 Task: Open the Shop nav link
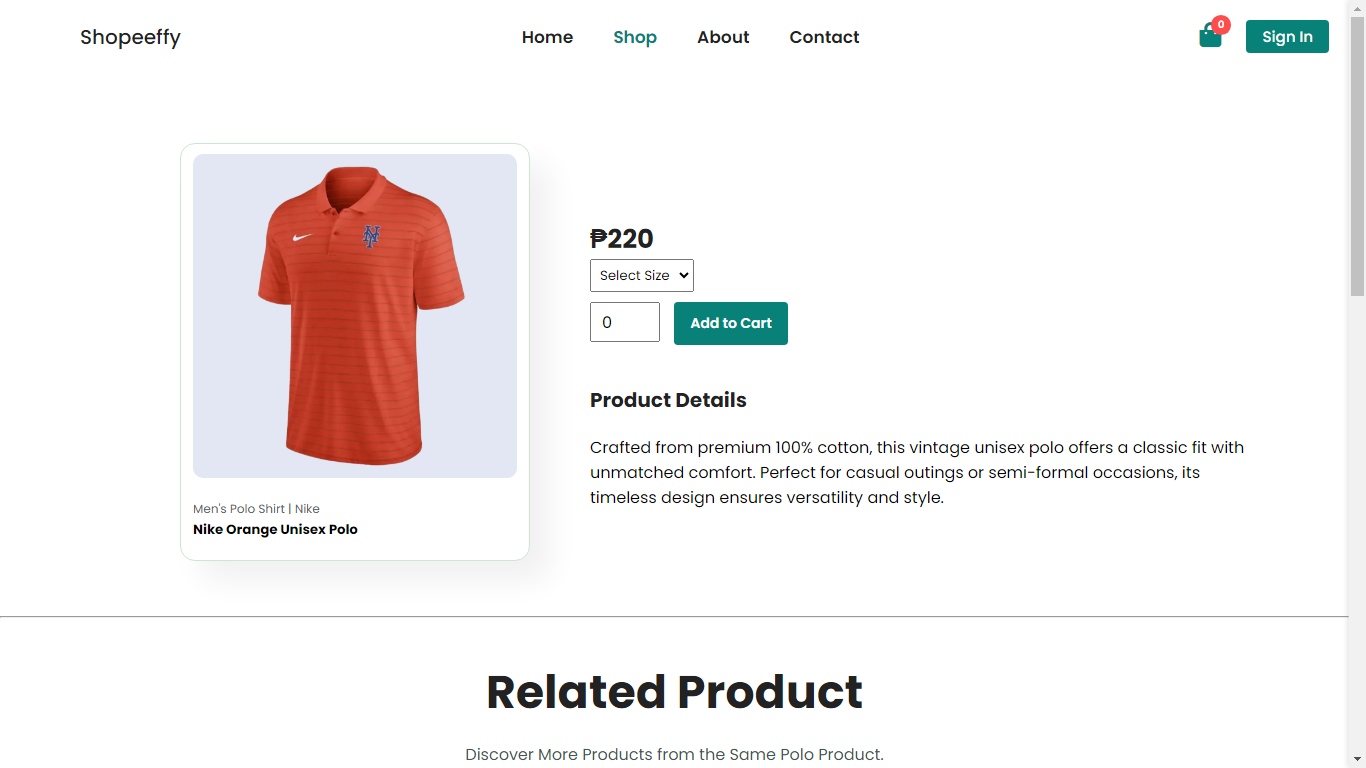(635, 37)
